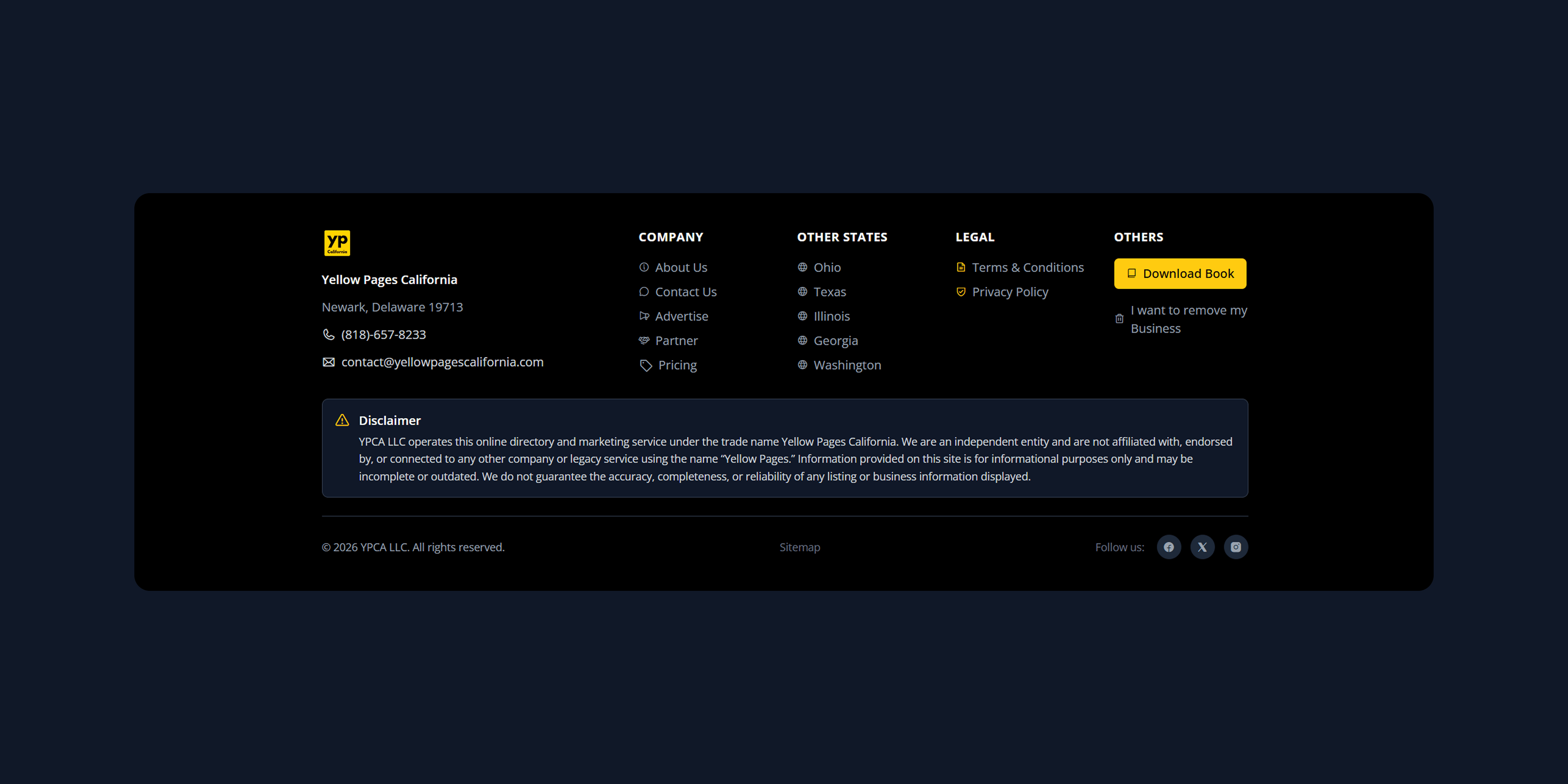Click the warning triangle icon by Disclaimer
This screenshot has height=784, width=1568.
pyautogui.click(x=342, y=420)
